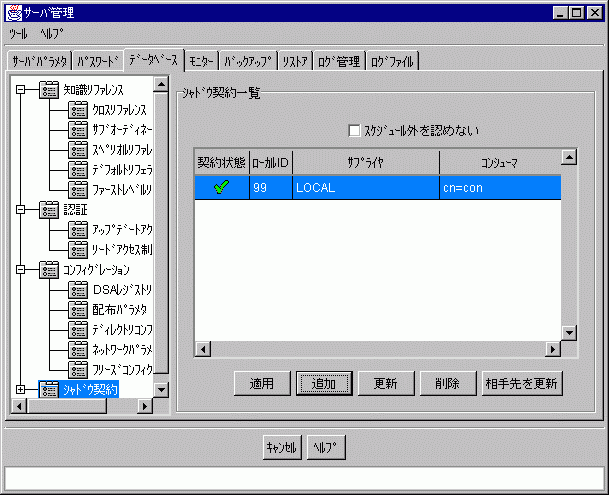Switch to the バックアップ tab
609x495 pixels.
pyautogui.click(x=248, y=61)
